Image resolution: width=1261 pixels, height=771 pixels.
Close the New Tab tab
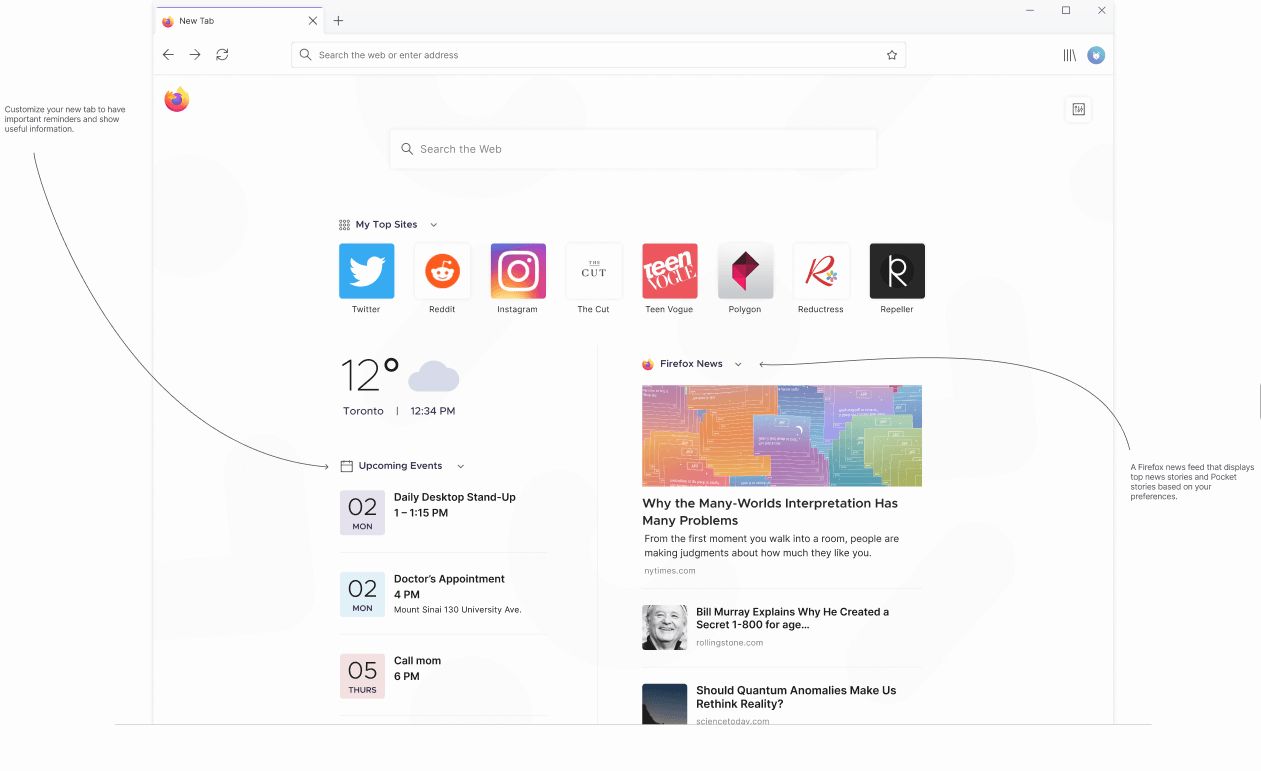point(313,21)
